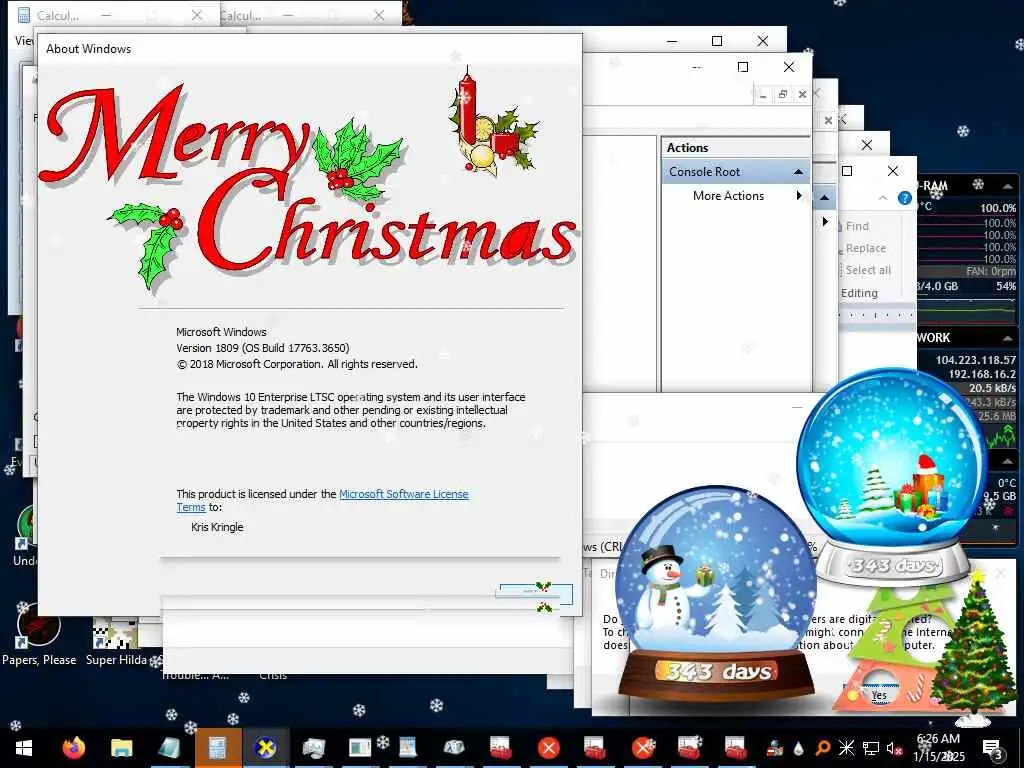Expand the More Actions submenu arrow
The height and width of the screenshot is (768, 1024).
pos(799,195)
